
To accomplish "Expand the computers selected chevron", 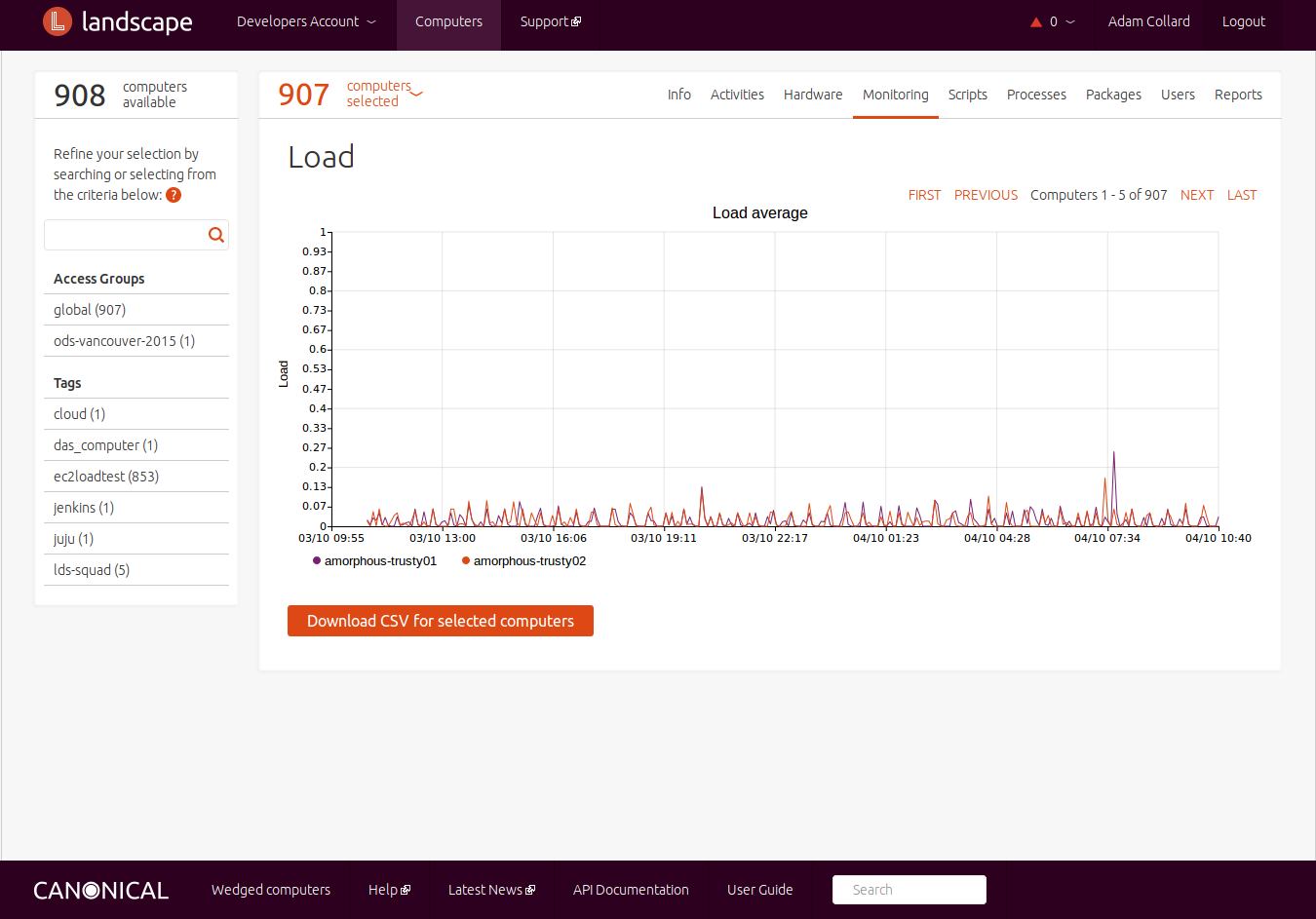I will (417, 94).
